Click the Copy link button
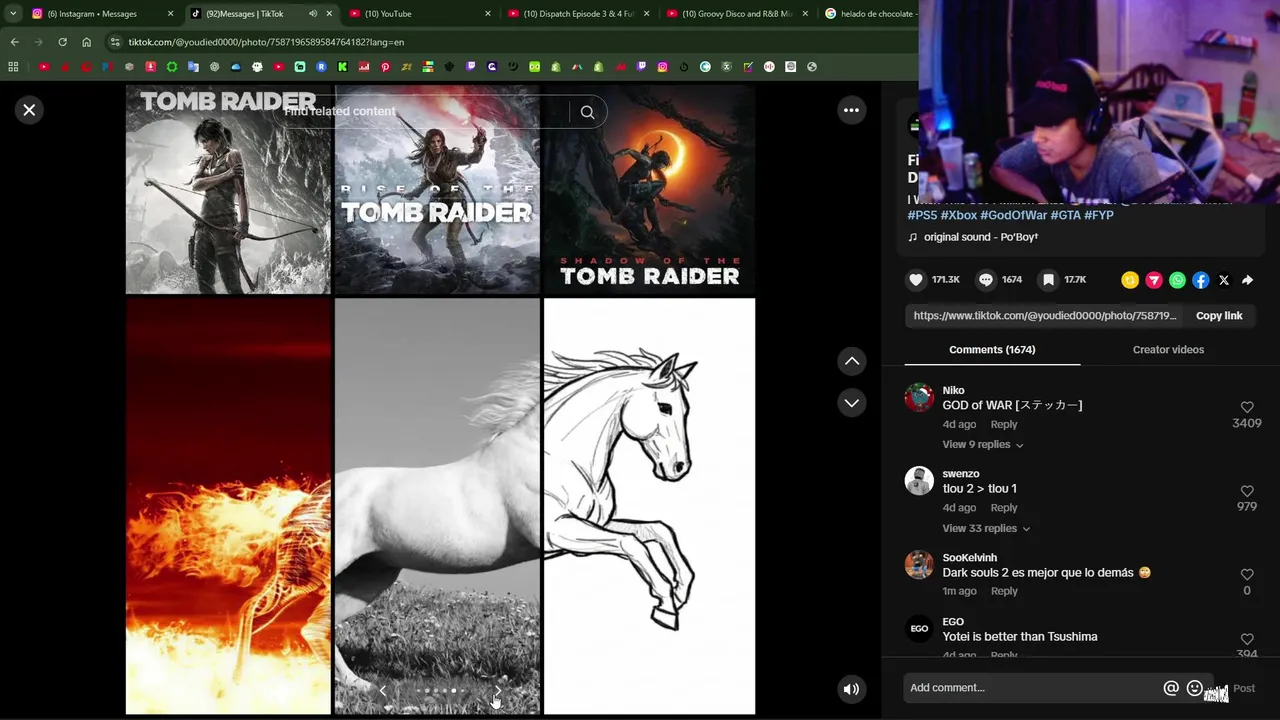 (1219, 316)
